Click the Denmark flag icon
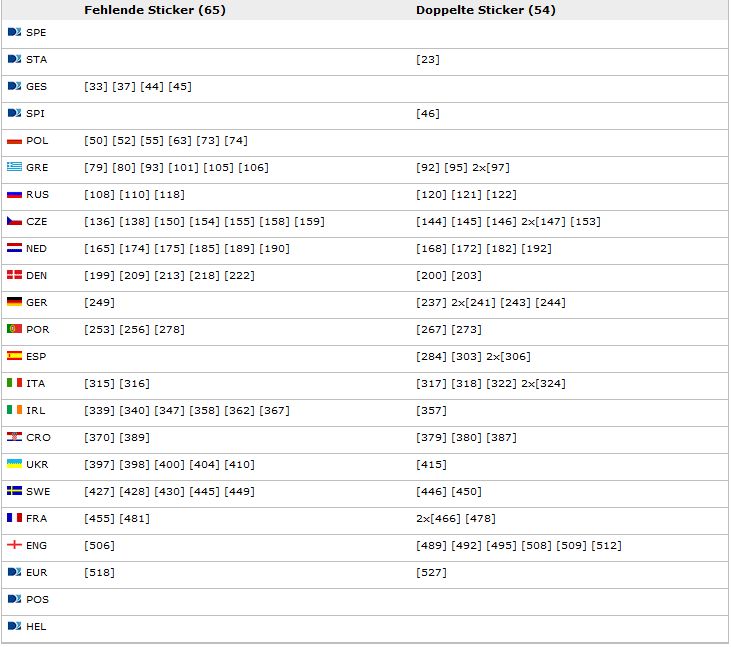731x647 pixels. tap(14, 275)
